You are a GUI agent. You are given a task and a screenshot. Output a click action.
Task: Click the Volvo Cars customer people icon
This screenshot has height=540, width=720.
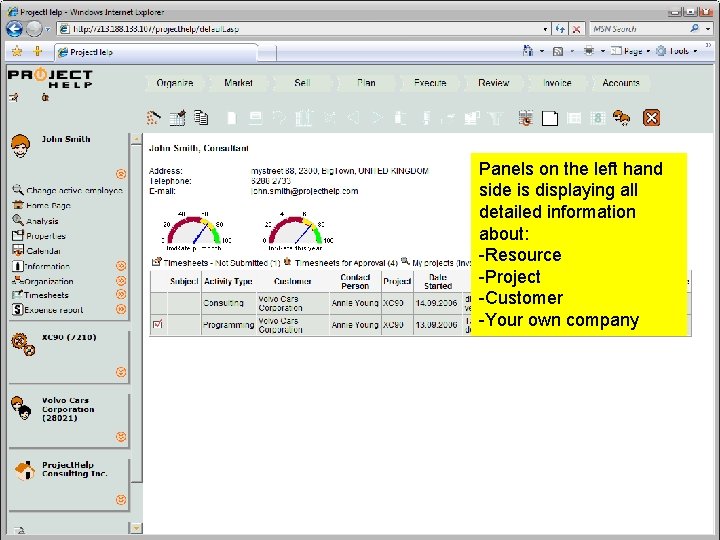[21, 408]
